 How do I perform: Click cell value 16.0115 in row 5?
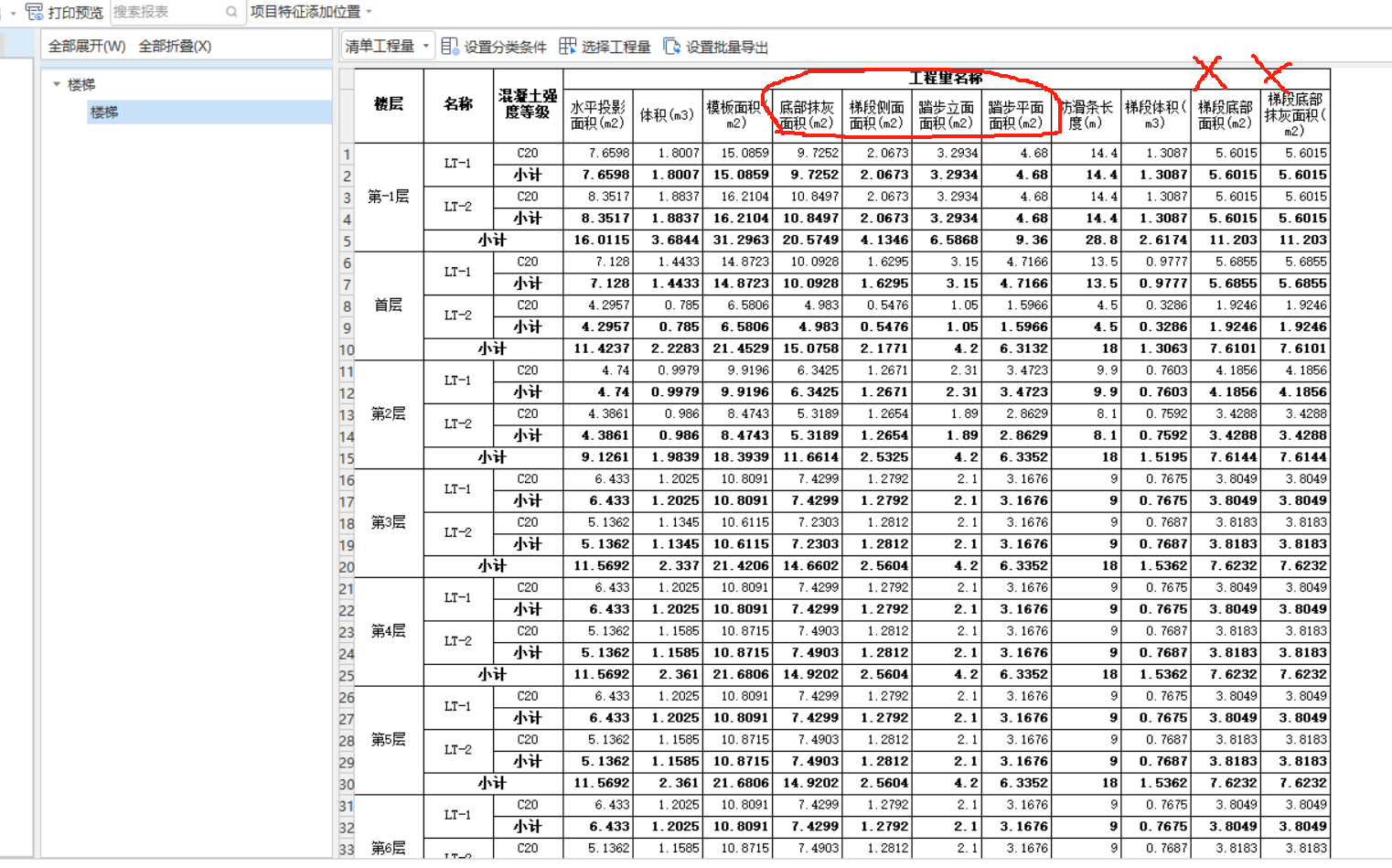pos(598,240)
